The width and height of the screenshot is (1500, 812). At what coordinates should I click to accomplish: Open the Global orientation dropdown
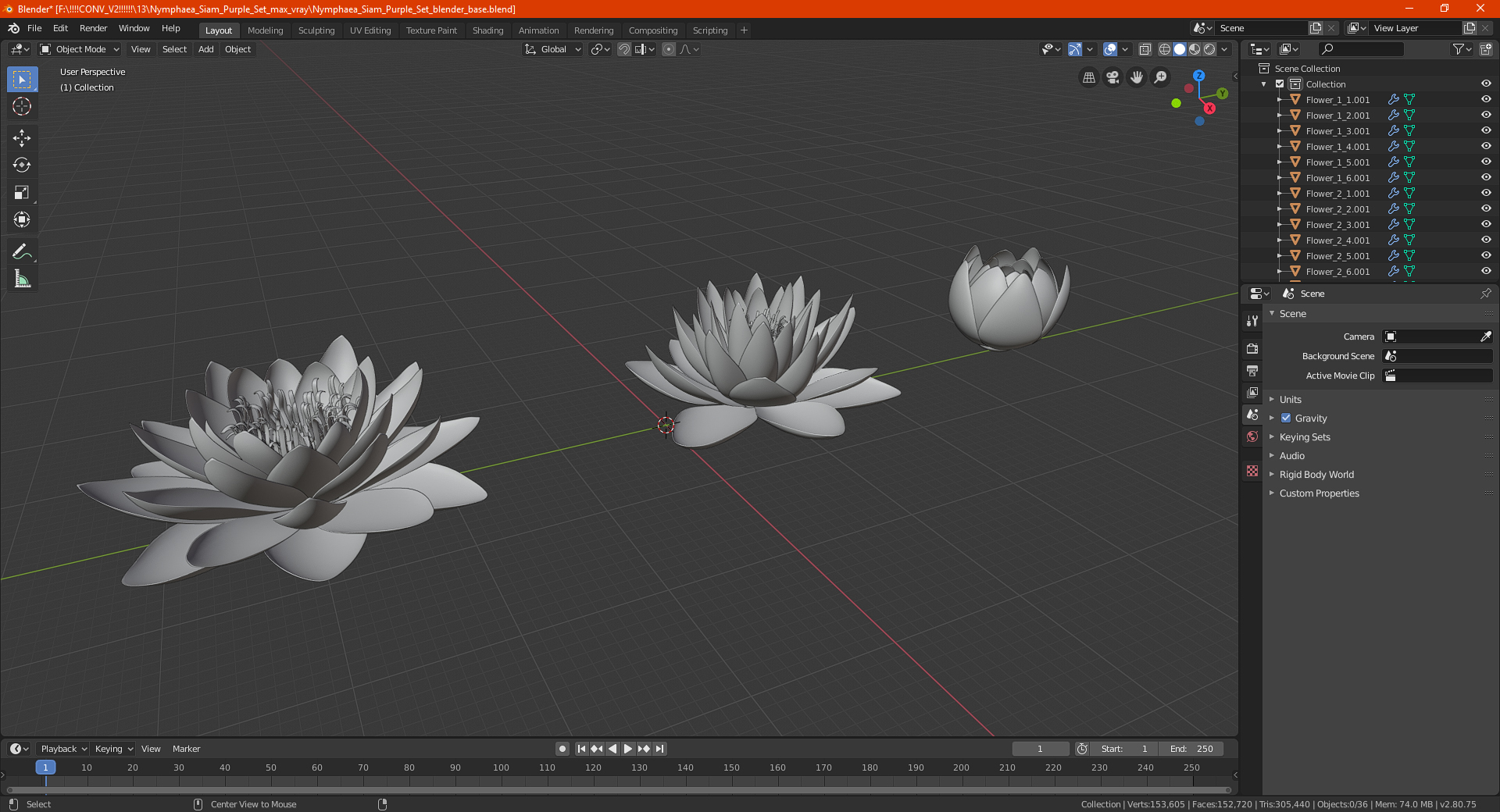pos(552,49)
